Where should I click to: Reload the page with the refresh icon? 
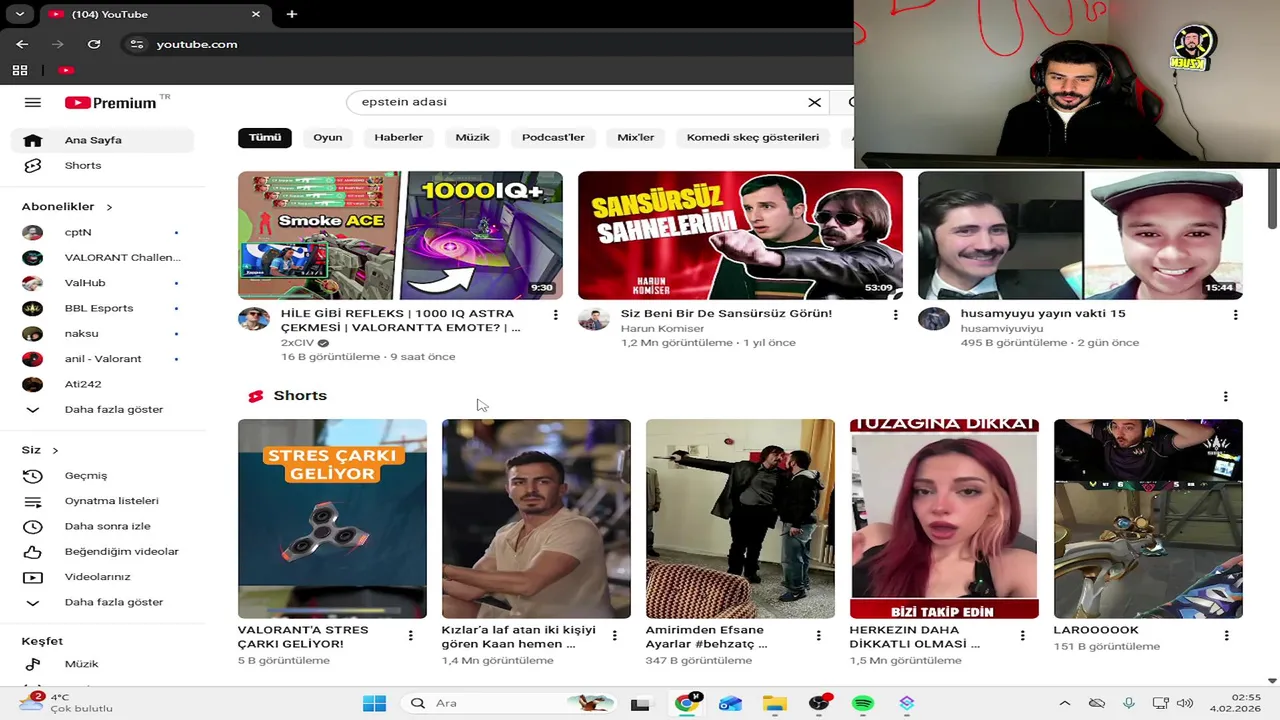(x=94, y=44)
